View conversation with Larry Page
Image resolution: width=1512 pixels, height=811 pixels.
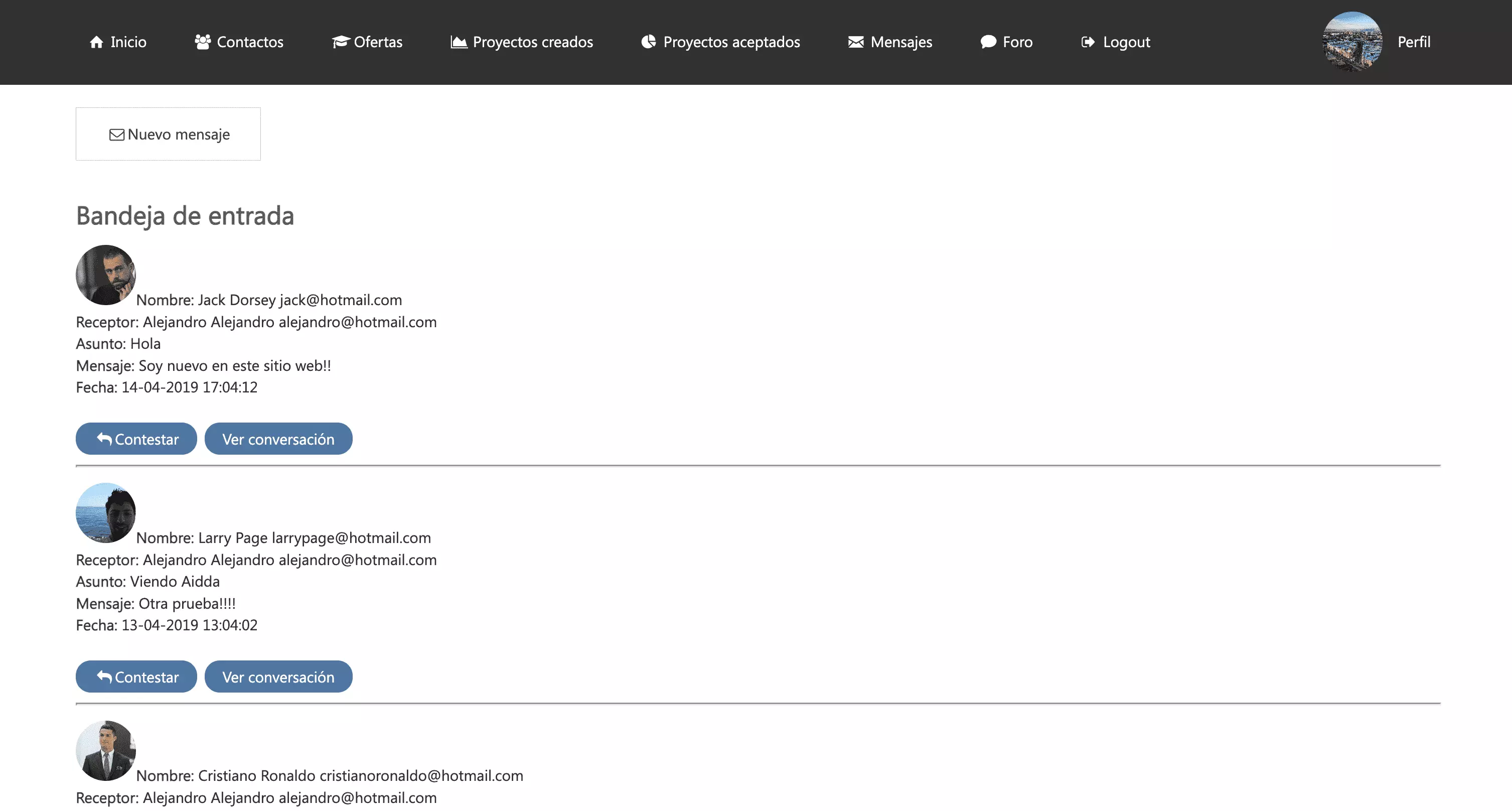[x=278, y=677]
